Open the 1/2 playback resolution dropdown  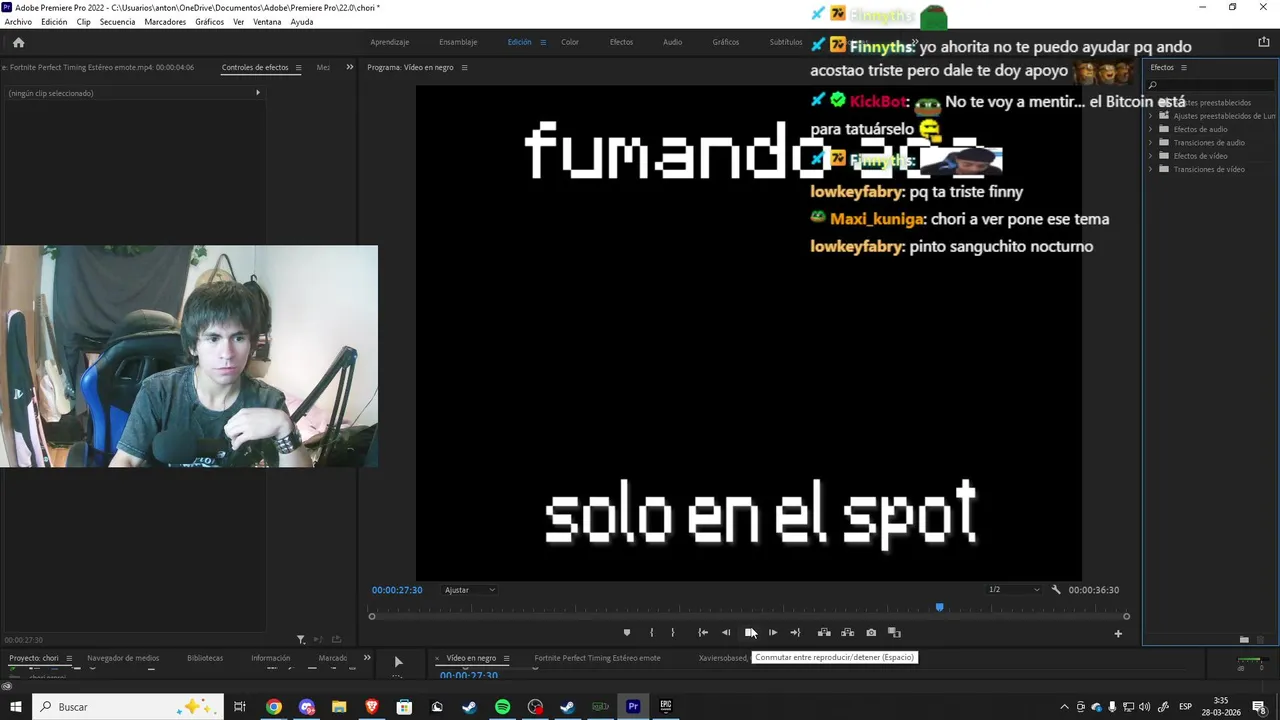pos(1013,590)
